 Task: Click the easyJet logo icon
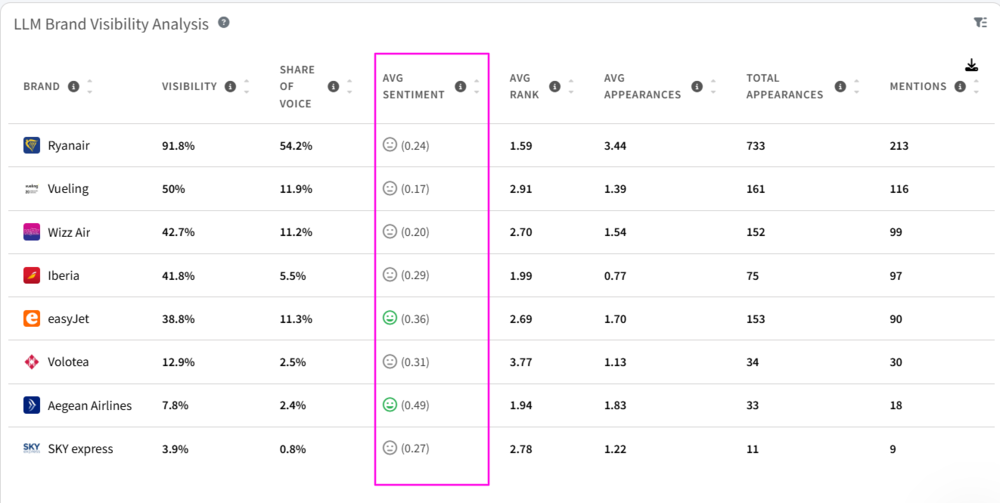tap(32, 319)
